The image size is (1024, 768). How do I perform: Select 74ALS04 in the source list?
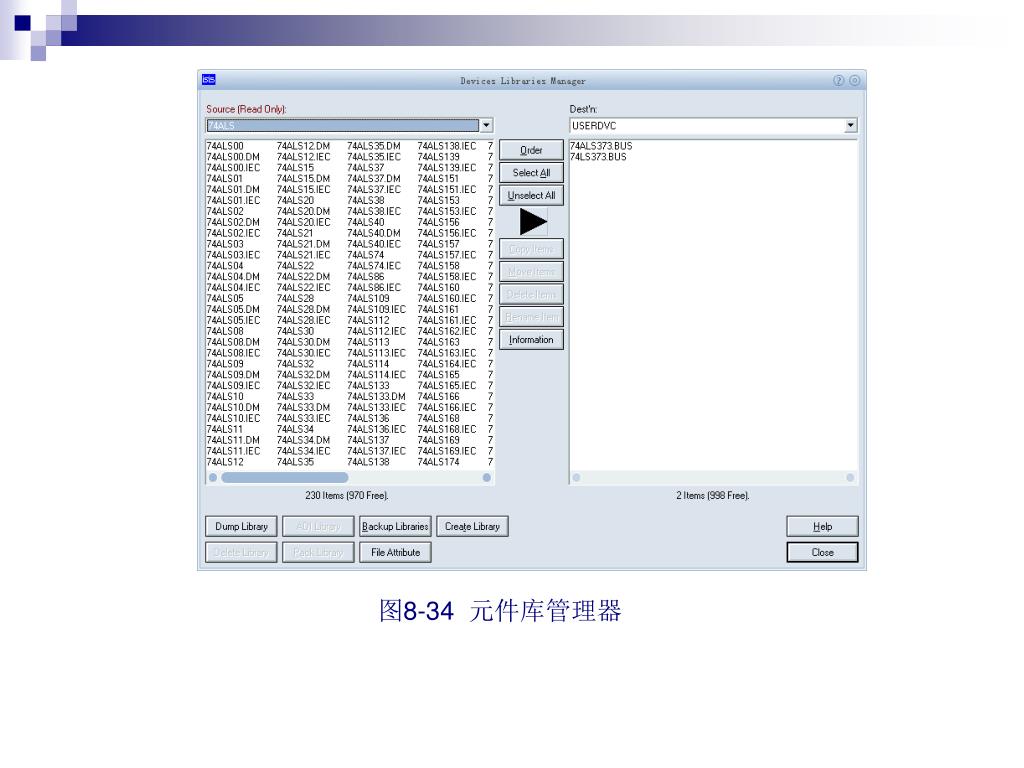point(225,266)
